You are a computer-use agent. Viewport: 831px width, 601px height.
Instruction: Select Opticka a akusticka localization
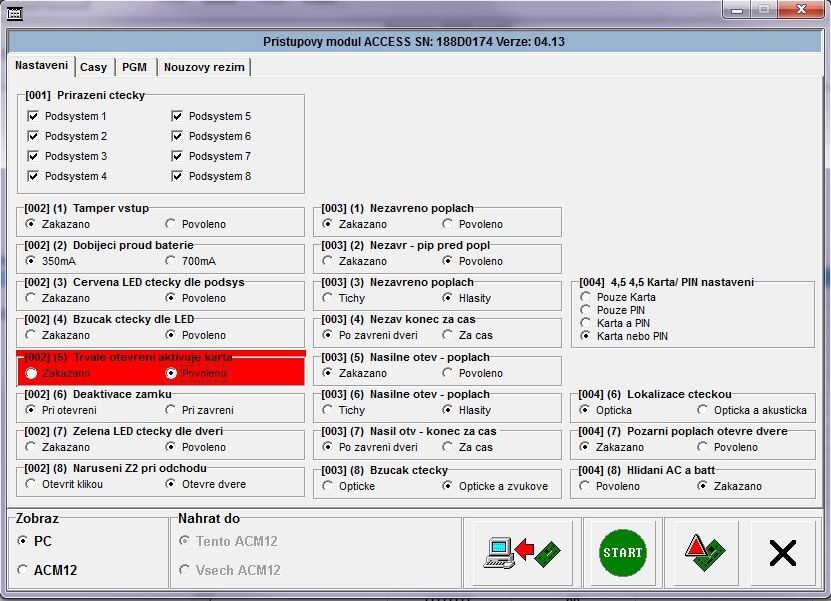(703, 410)
